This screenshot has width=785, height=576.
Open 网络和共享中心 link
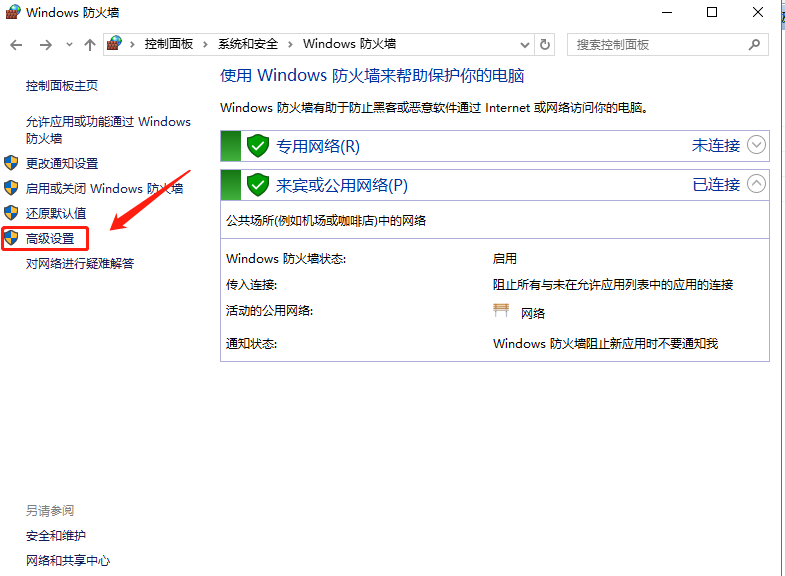click(x=68, y=560)
